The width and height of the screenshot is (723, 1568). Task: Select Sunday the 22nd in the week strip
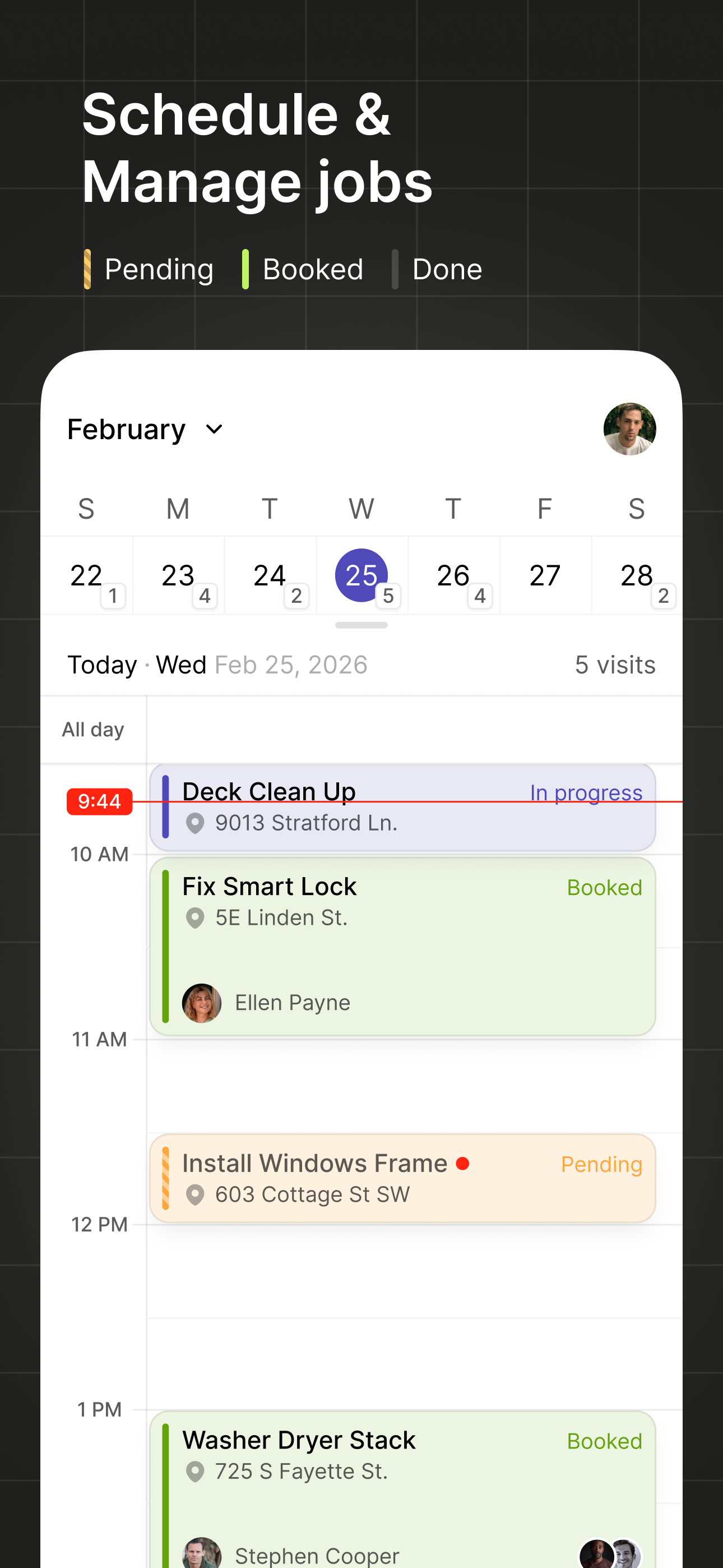(x=86, y=576)
